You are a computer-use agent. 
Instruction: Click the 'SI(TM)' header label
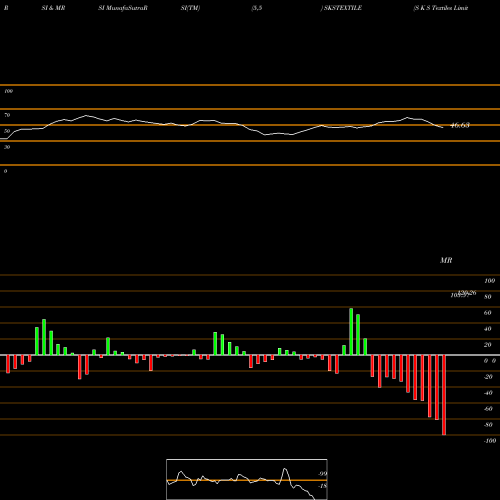click(x=190, y=8)
